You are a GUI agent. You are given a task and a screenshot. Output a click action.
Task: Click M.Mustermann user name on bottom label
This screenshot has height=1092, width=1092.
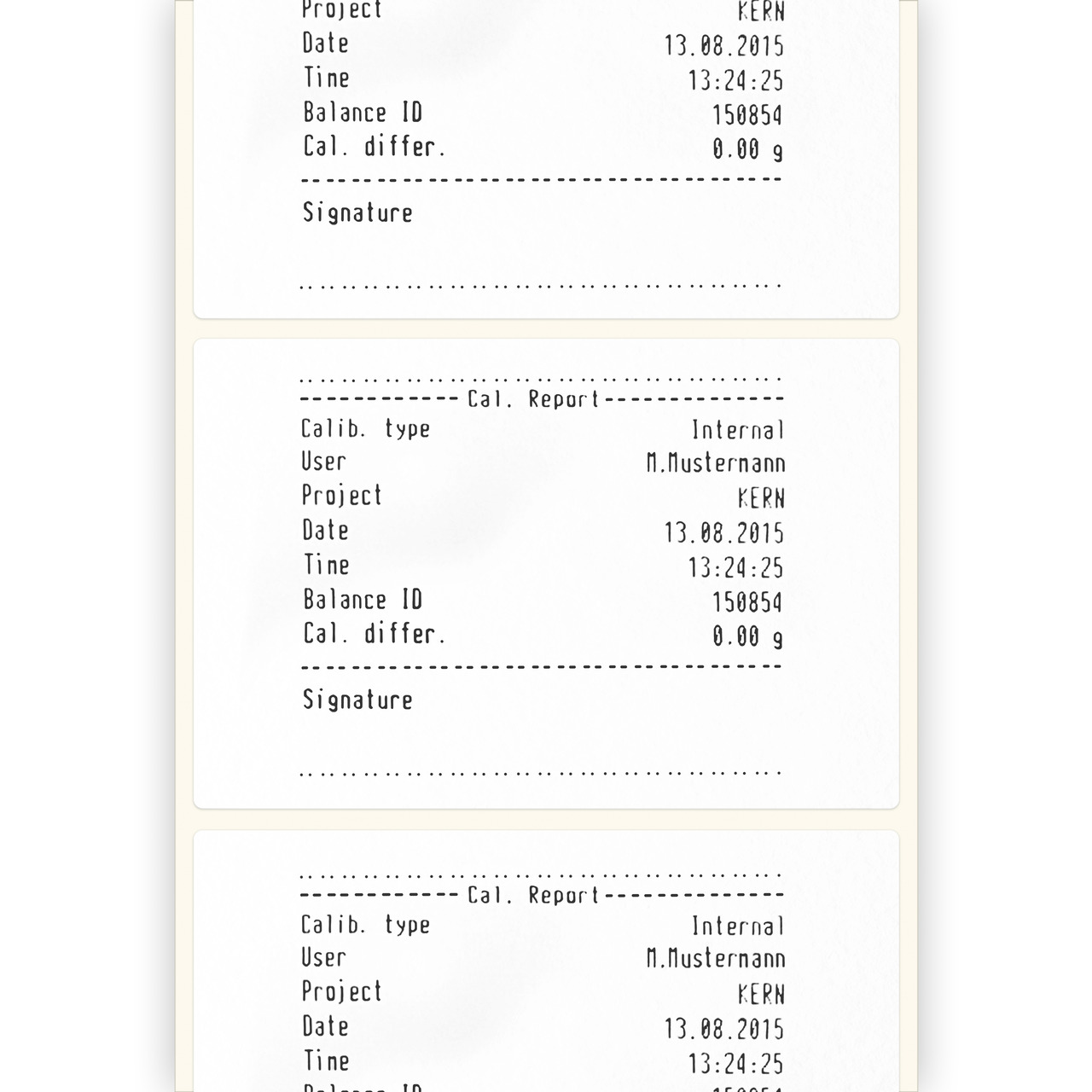pyautogui.click(x=715, y=960)
